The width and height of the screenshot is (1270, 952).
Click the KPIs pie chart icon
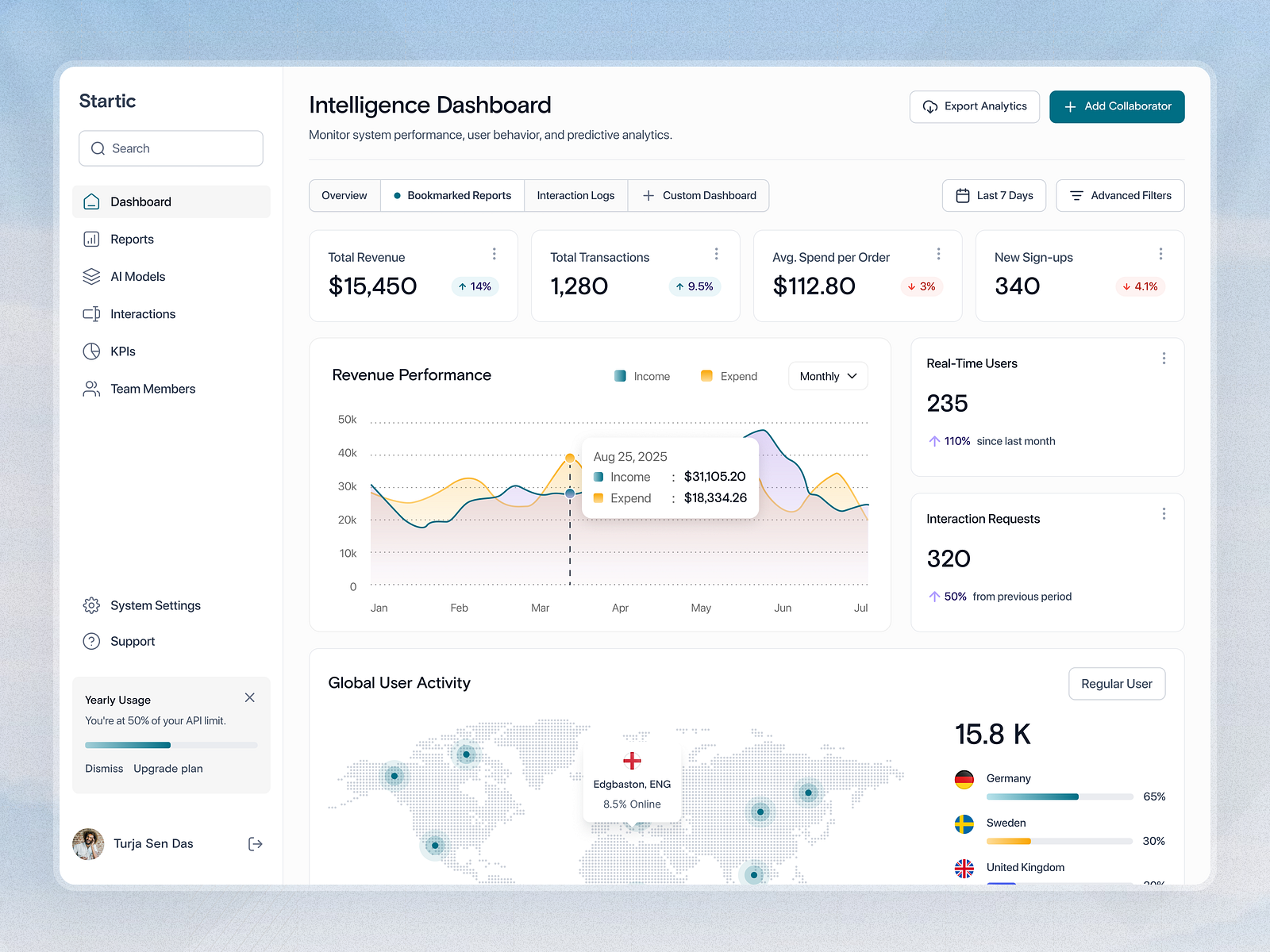[91, 351]
